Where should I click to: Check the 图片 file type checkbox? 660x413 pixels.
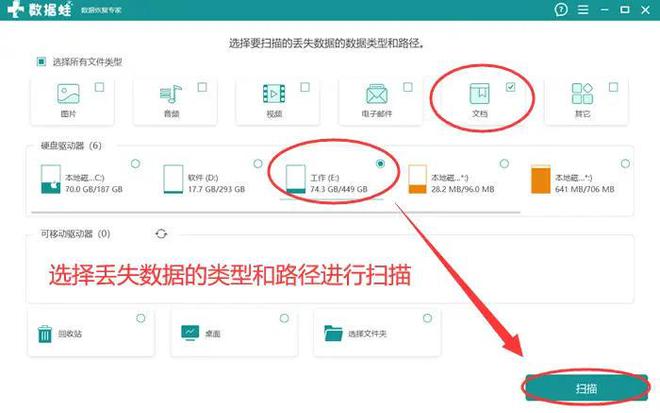click(99, 87)
